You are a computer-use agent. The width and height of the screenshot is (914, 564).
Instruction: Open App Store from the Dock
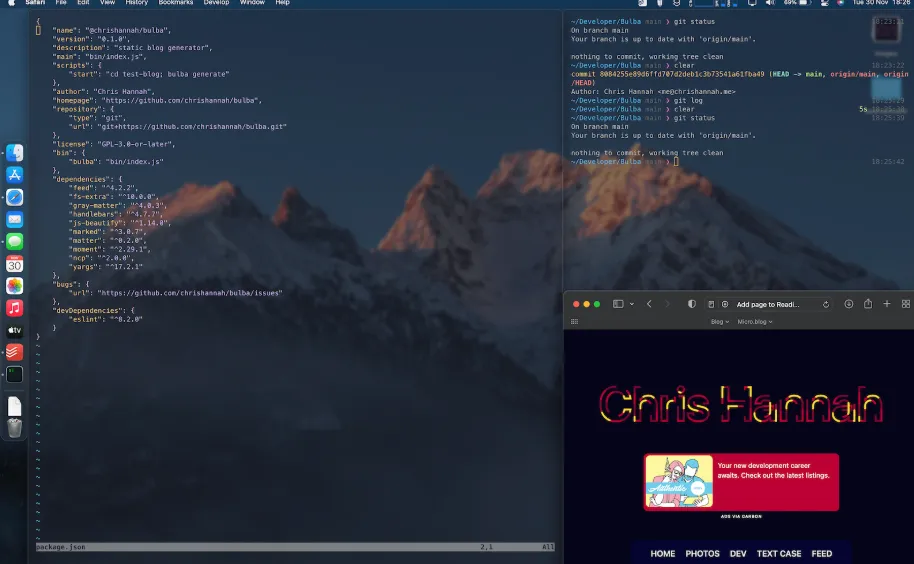[x=15, y=175]
